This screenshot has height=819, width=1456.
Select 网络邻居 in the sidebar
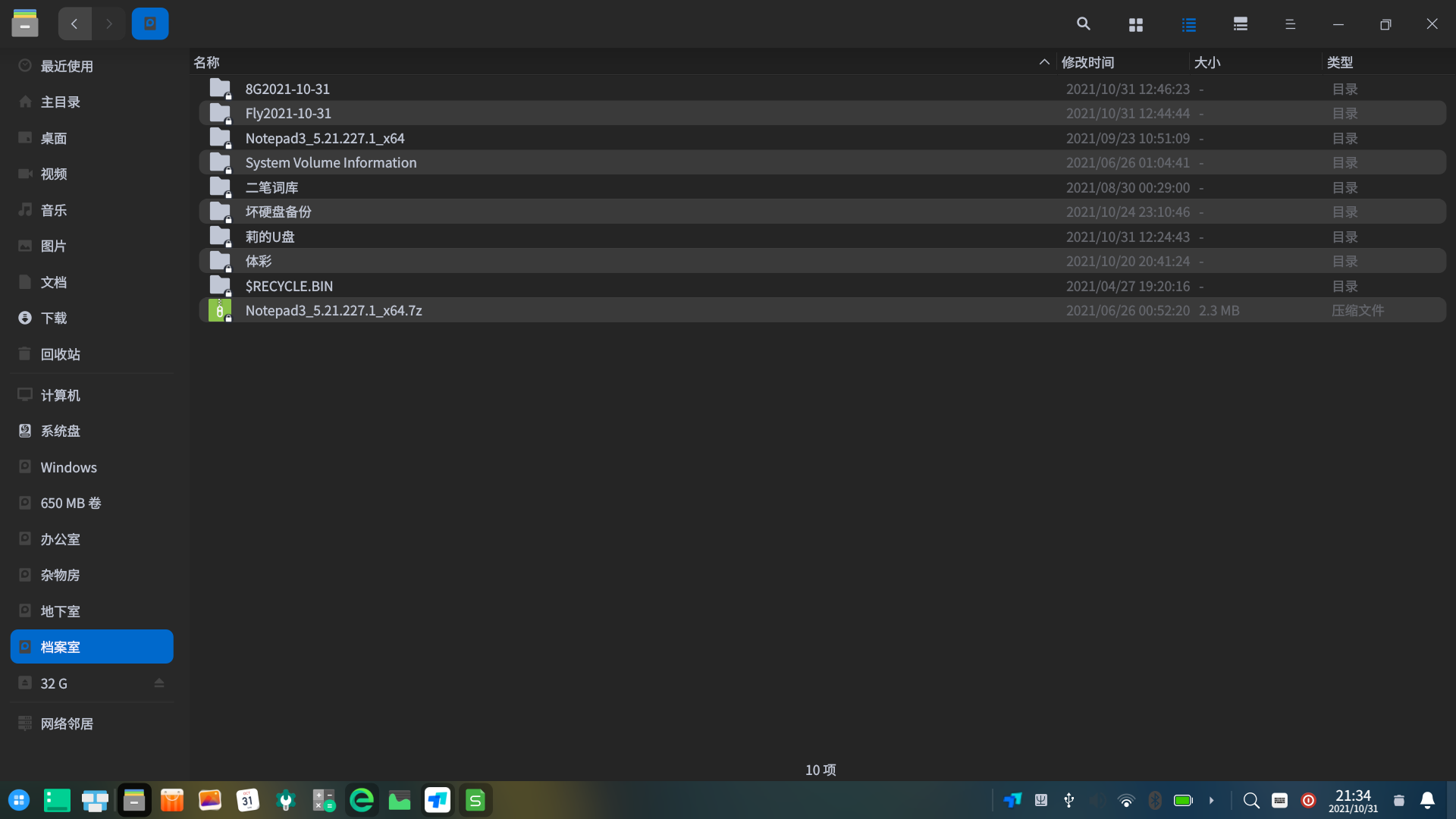[x=67, y=723]
